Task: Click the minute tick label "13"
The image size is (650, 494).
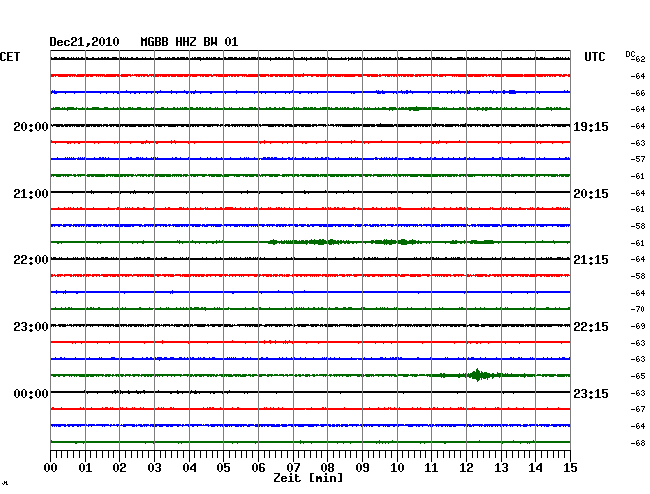Action: pos(501,468)
